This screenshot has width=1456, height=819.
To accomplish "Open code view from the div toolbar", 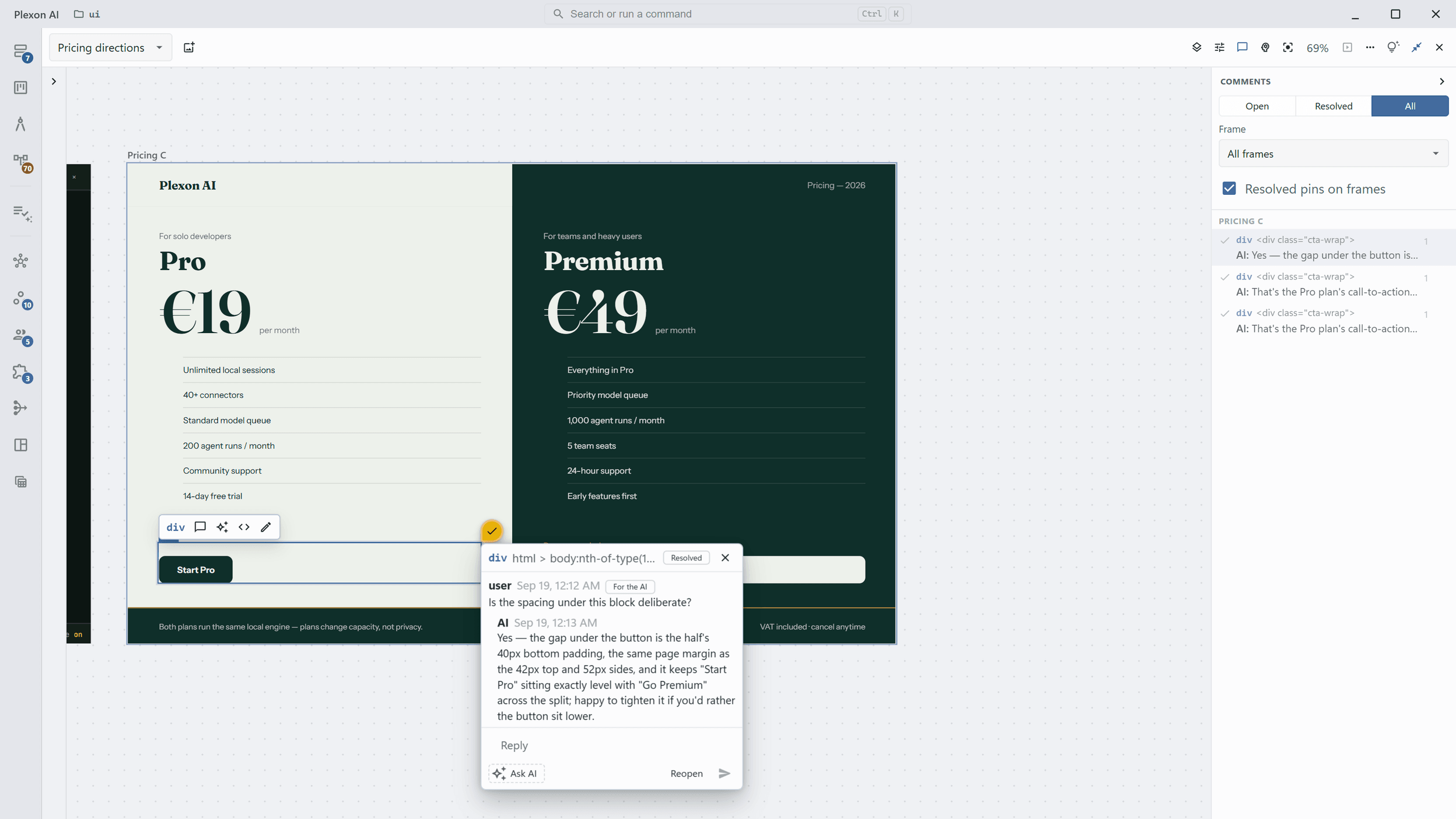I will (244, 527).
